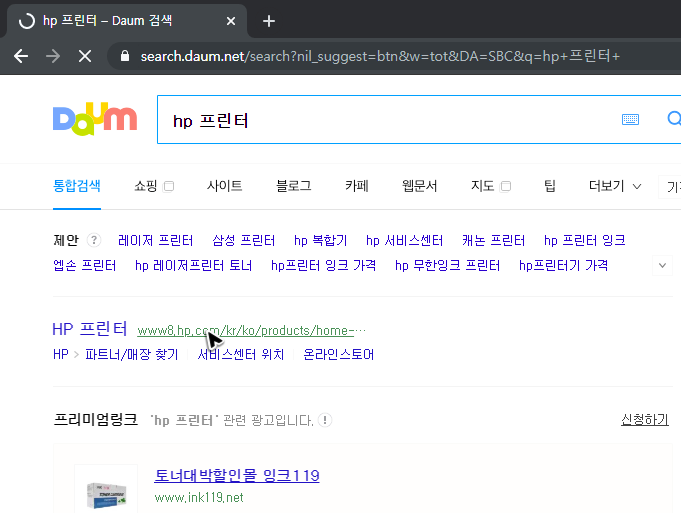
Task: Click the site padlock icon
Action: coord(125,56)
